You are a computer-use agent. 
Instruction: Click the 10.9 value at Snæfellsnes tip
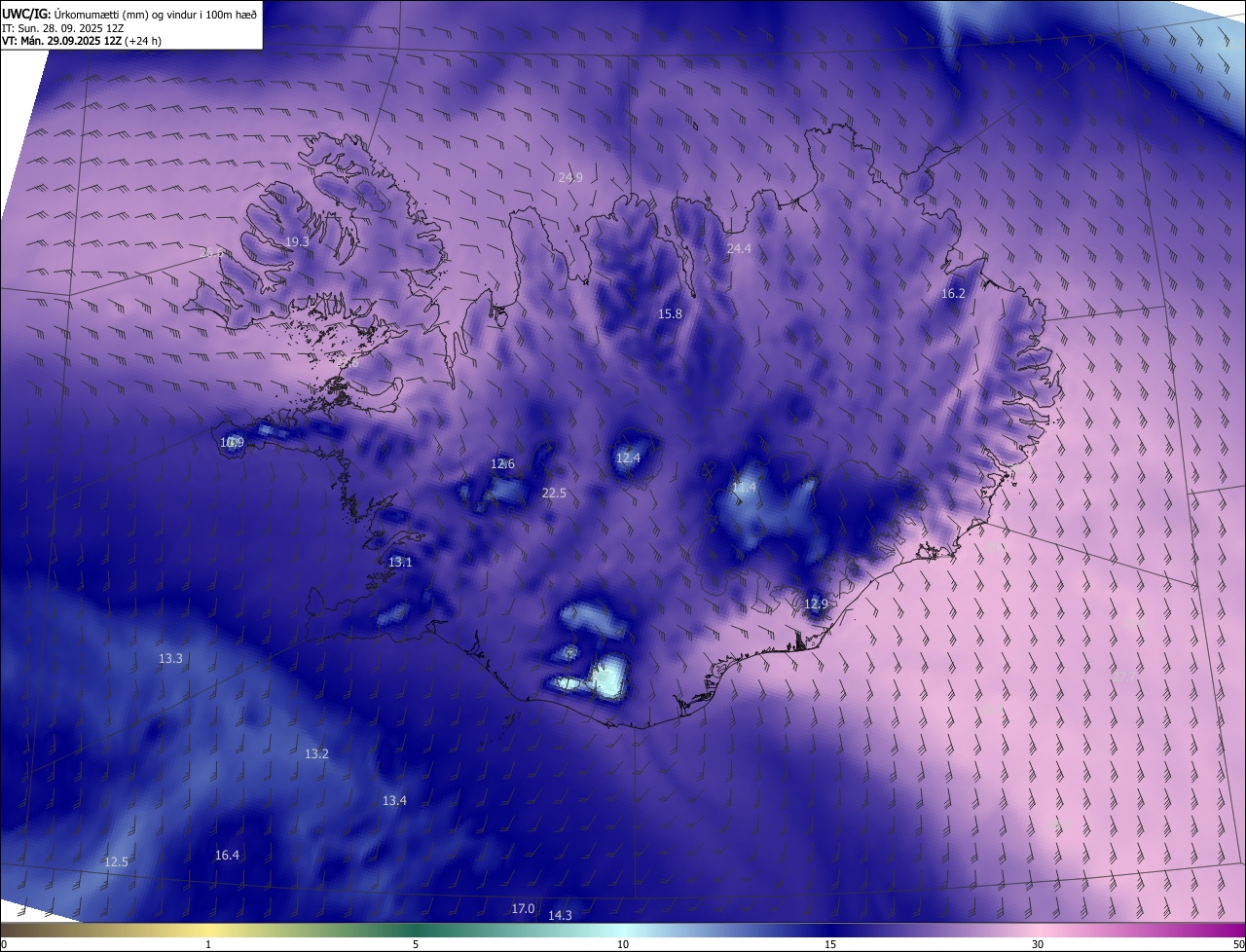coord(232,443)
